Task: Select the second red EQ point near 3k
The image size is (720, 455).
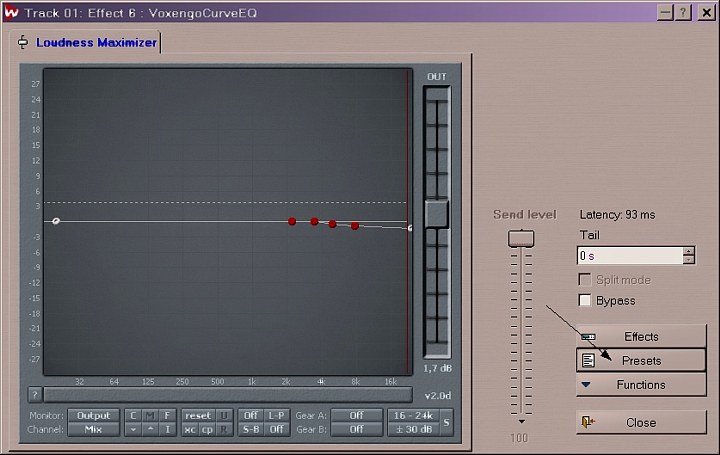Action: coord(314,222)
